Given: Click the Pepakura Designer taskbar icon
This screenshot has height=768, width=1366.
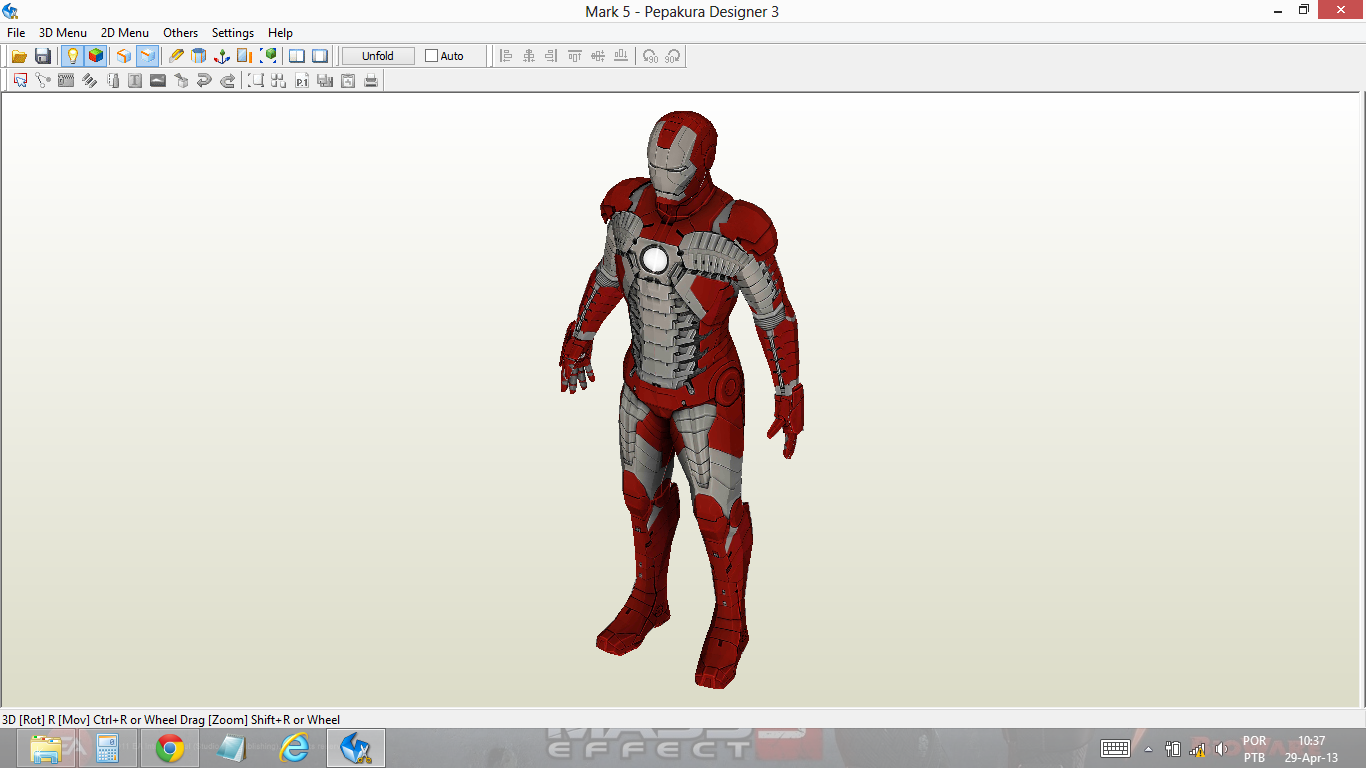Looking at the screenshot, I should [357, 748].
